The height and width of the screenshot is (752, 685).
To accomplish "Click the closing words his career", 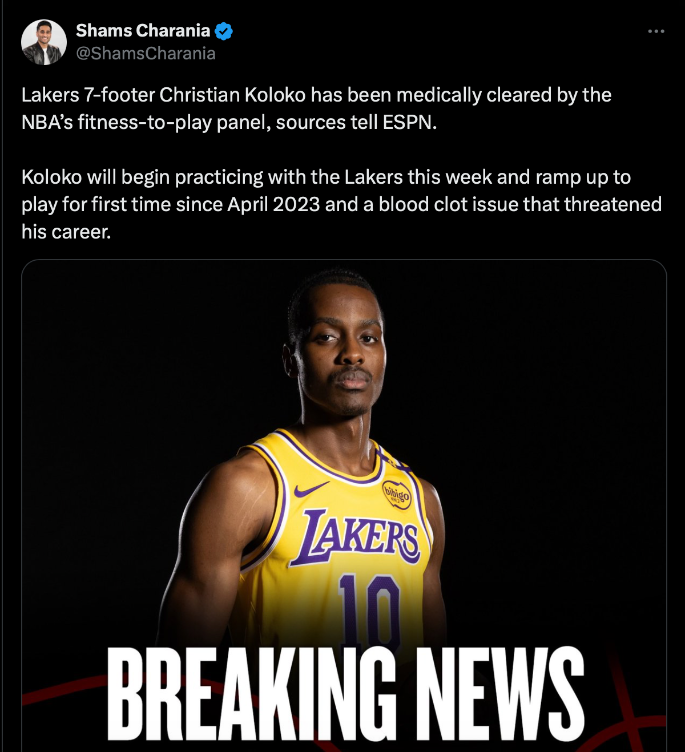I will (66, 232).
